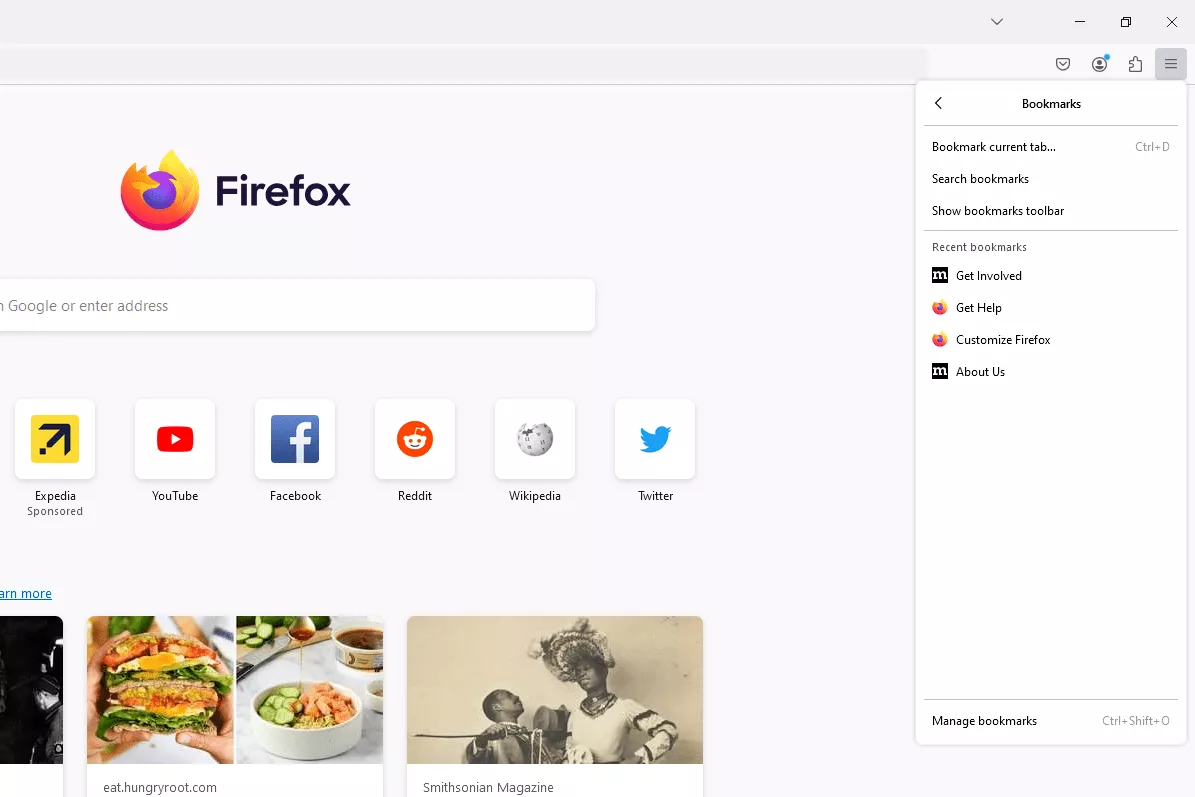Open the Customize Firefox bookmark
The width and height of the screenshot is (1195, 797).
(1002, 340)
